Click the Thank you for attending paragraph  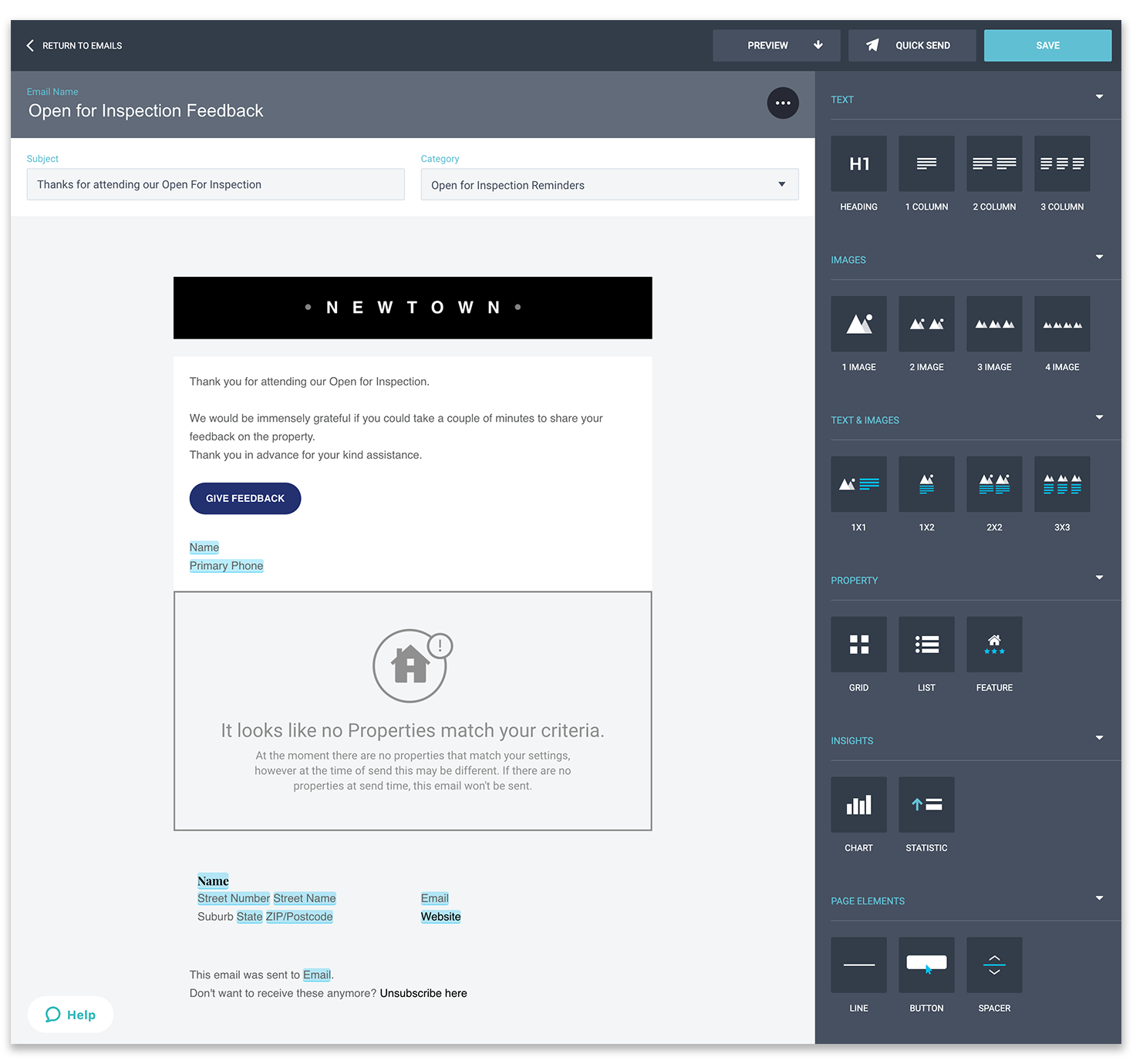point(309,382)
